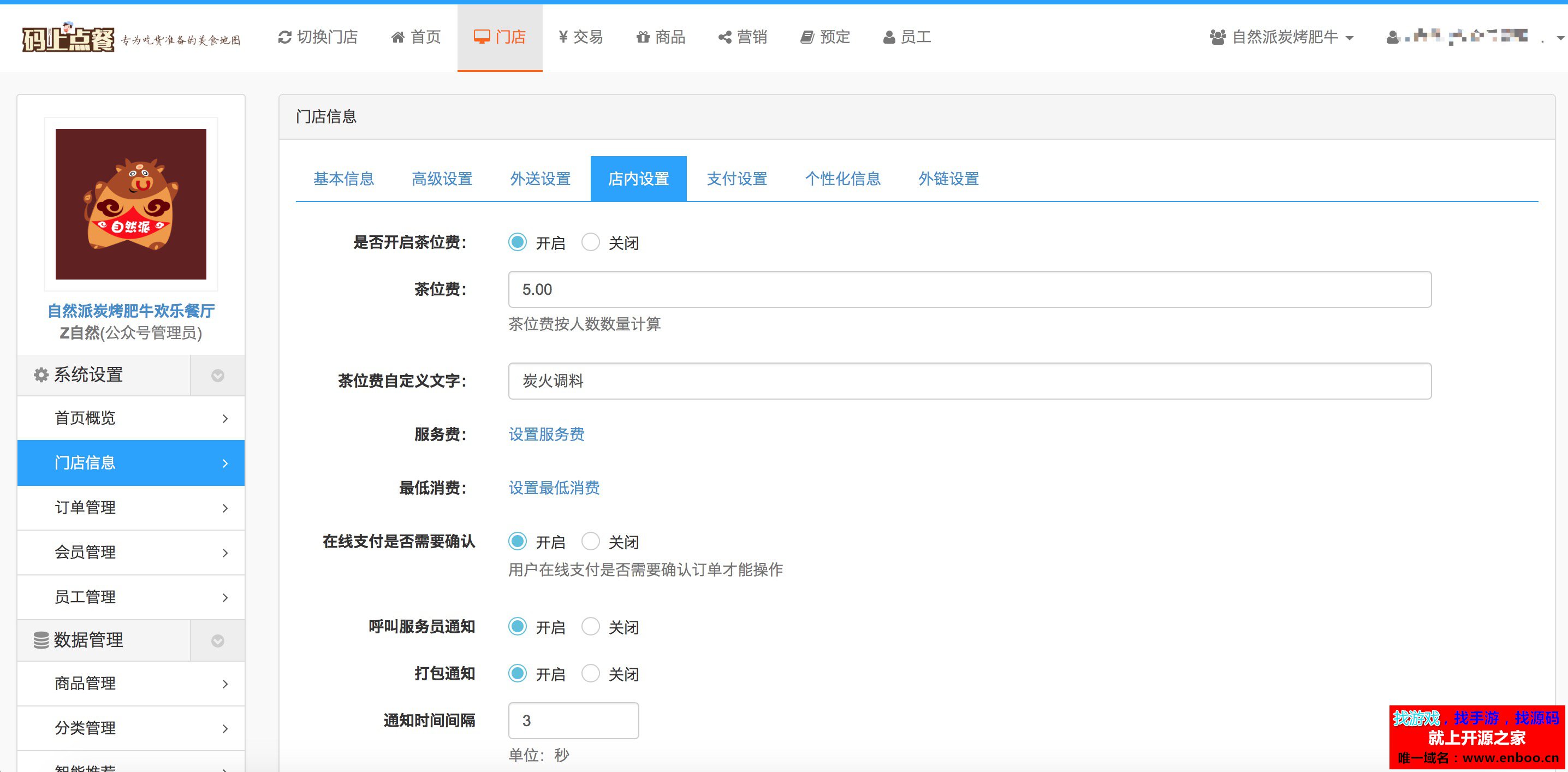Click the yen icon beside 交易

563,38
